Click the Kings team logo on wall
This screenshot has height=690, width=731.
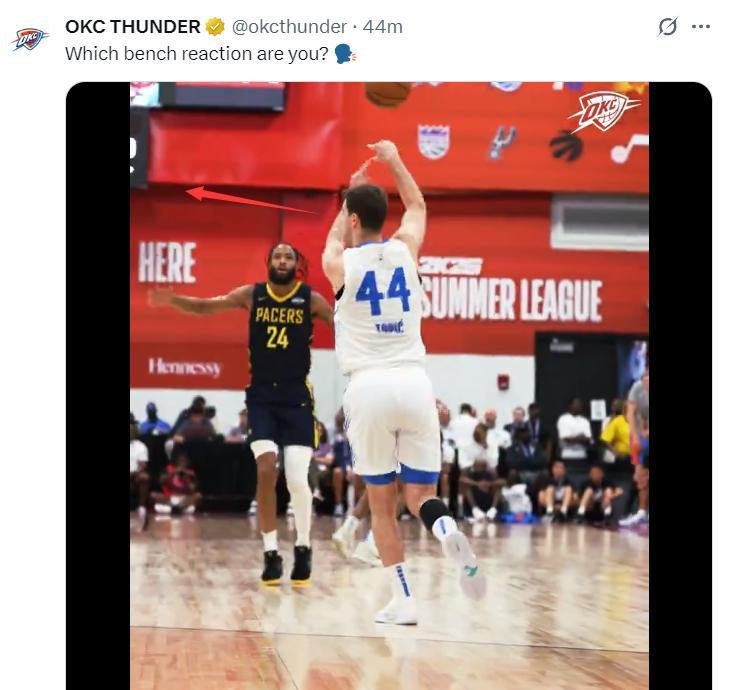433,141
